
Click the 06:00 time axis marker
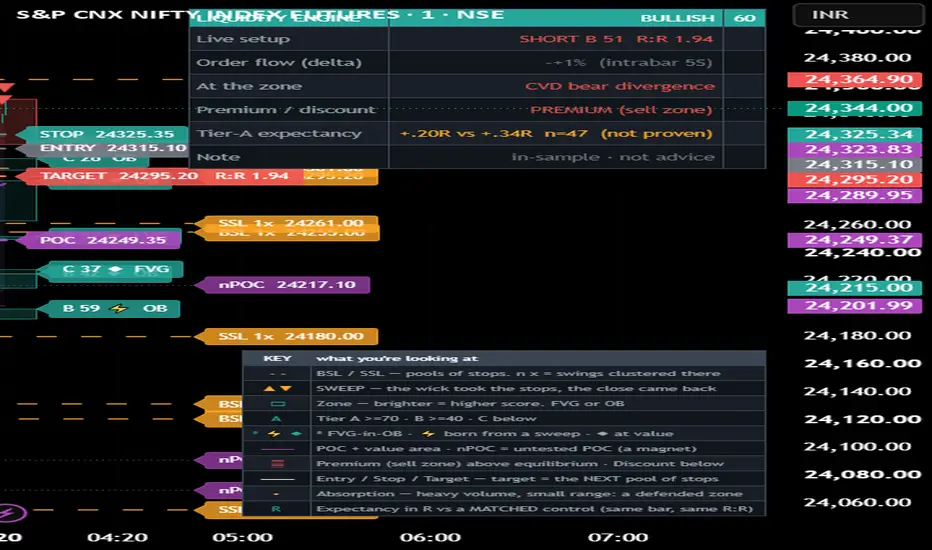tap(430, 538)
